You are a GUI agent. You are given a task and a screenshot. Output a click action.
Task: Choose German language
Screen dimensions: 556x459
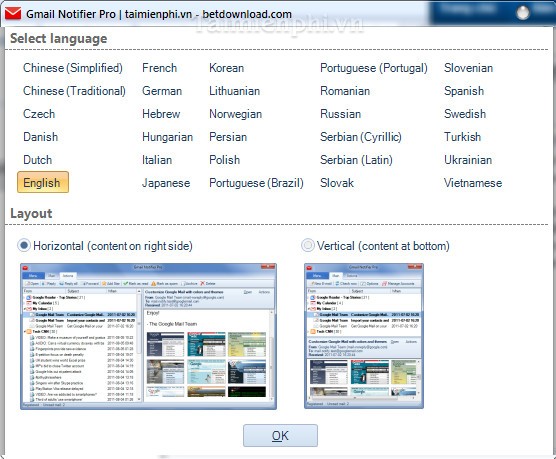pos(162,91)
